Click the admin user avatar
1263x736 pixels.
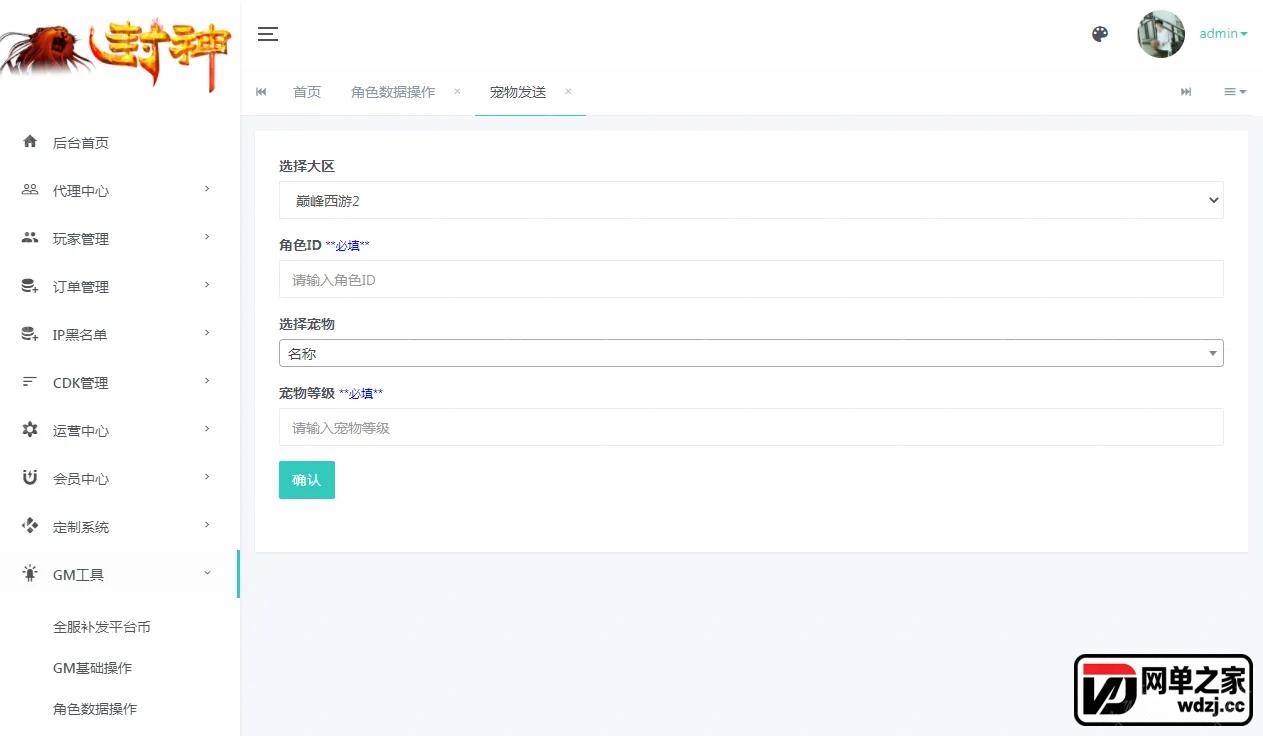pyautogui.click(x=1161, y=34)
